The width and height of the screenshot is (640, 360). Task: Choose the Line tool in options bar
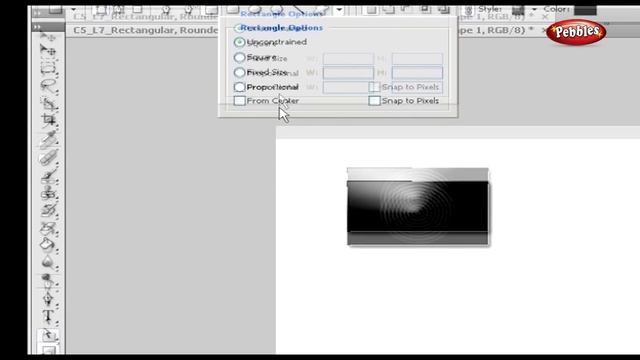(299, 9)
